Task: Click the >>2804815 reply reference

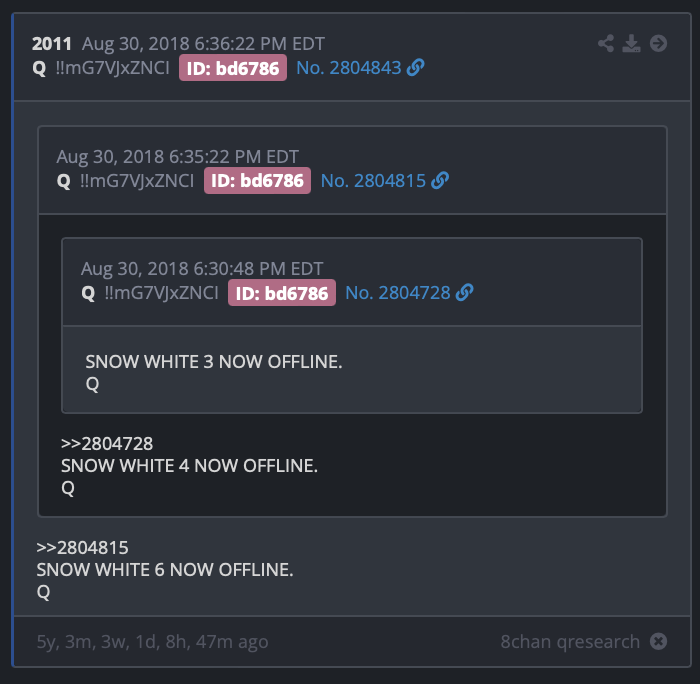Action: pos(83,547)
